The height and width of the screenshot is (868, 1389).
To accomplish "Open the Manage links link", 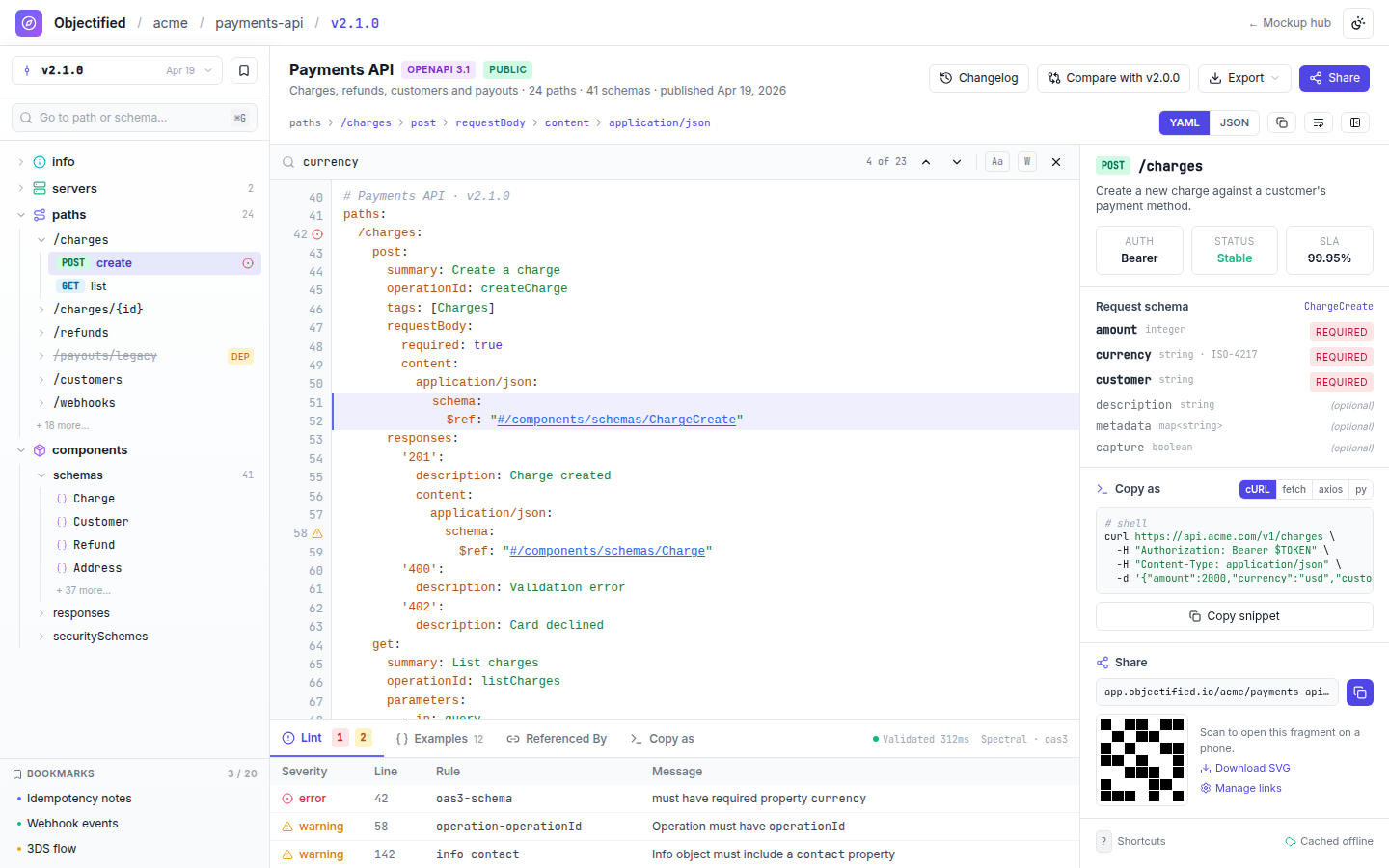I will [1240, 789].
